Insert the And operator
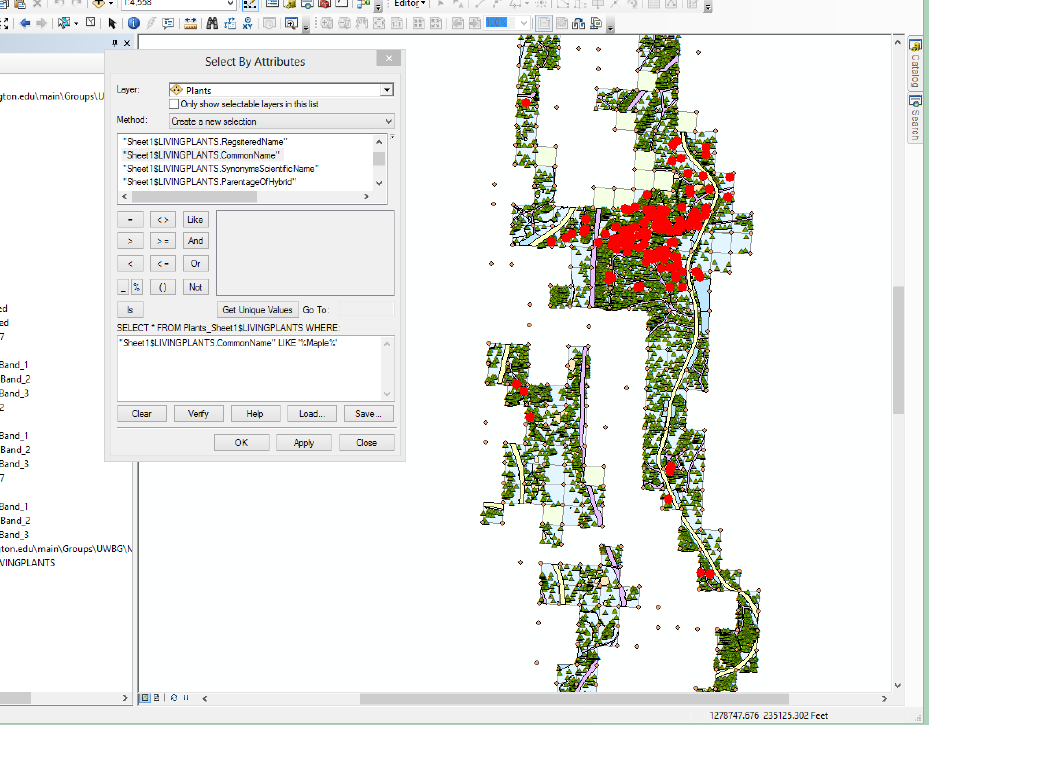Image resolution: width=1037 pixels, height=757 pixels. click(x=195, y=241)
